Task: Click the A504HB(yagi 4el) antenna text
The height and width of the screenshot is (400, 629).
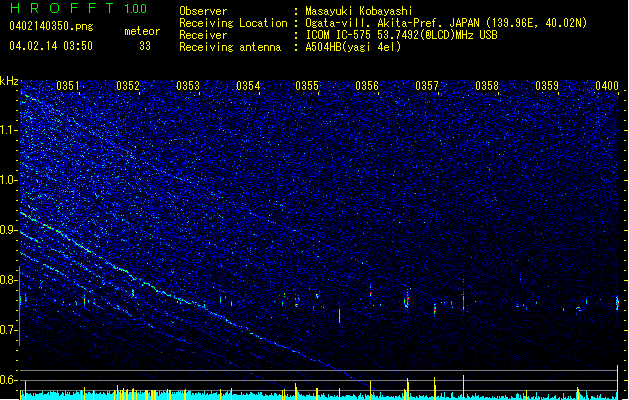Action: (x=353, y=47)
